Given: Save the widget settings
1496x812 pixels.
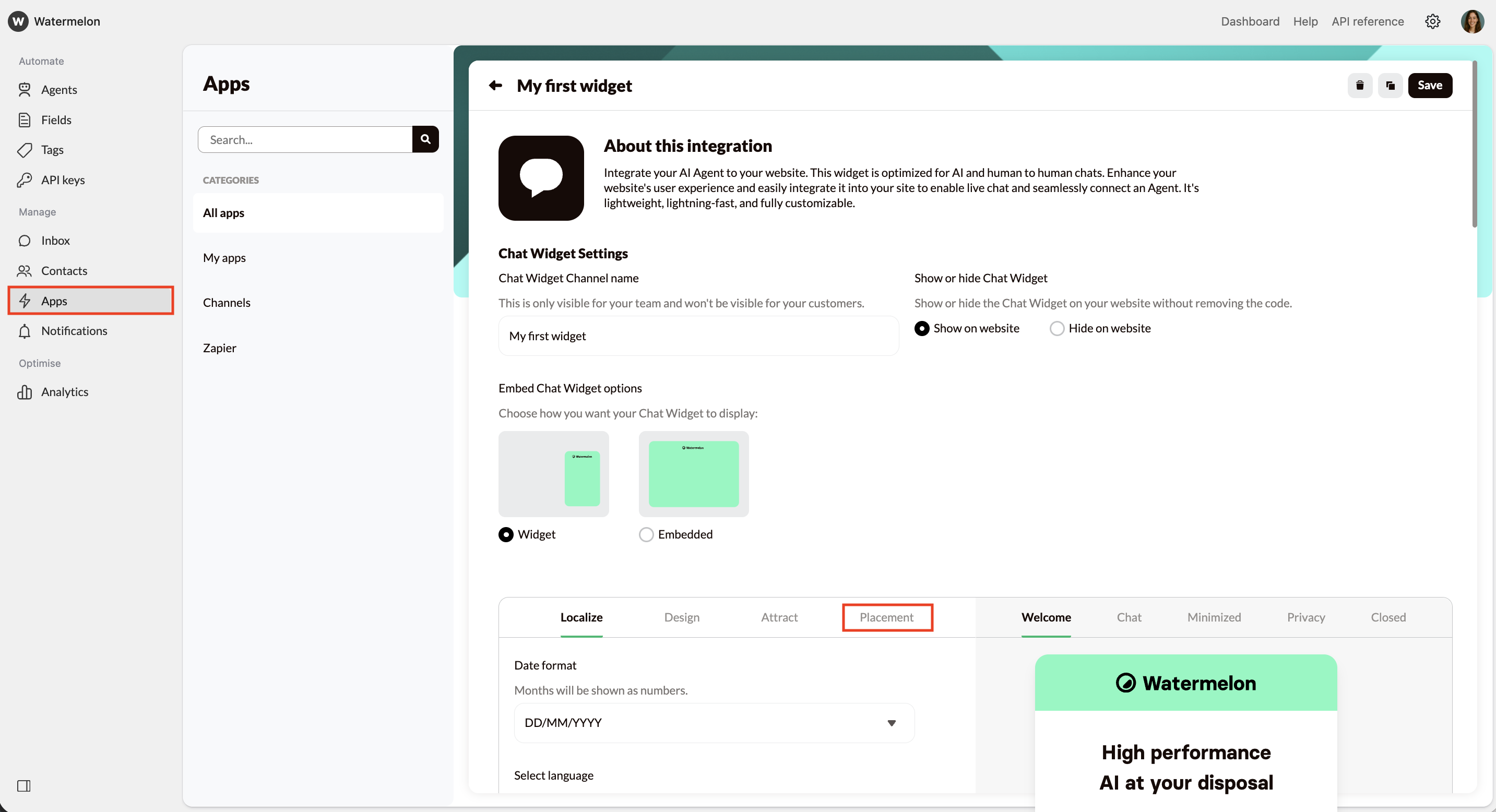Looking at the screenshot, I should [x=1430, y=85].
